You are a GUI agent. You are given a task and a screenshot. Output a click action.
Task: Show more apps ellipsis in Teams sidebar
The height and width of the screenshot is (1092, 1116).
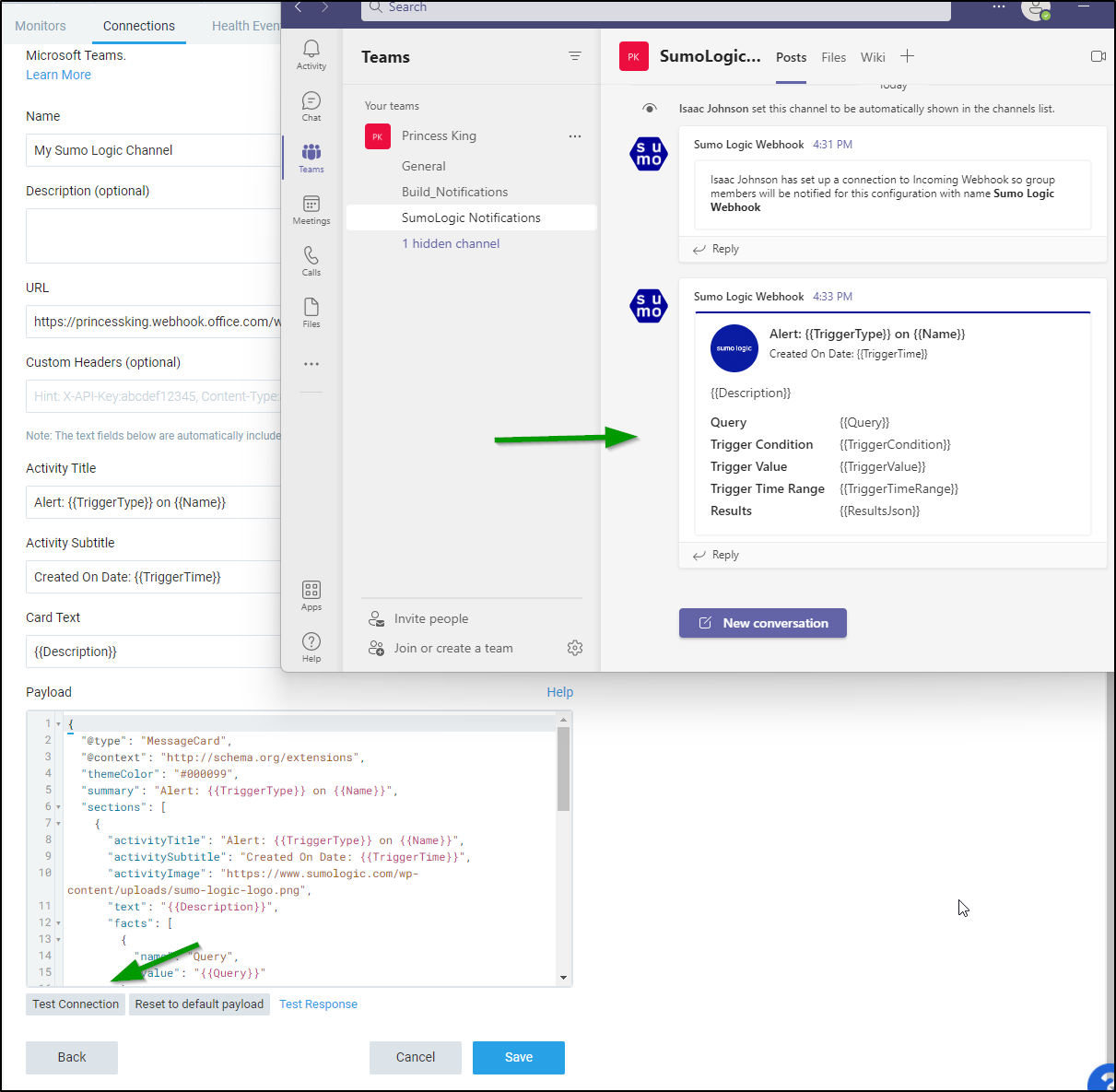click(311, 364)
